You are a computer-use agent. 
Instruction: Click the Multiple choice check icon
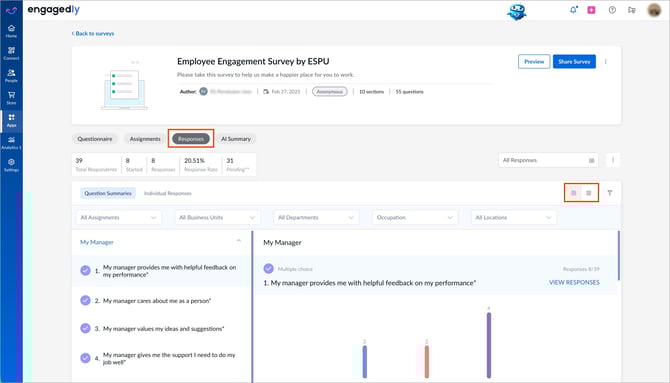[268, 268]
